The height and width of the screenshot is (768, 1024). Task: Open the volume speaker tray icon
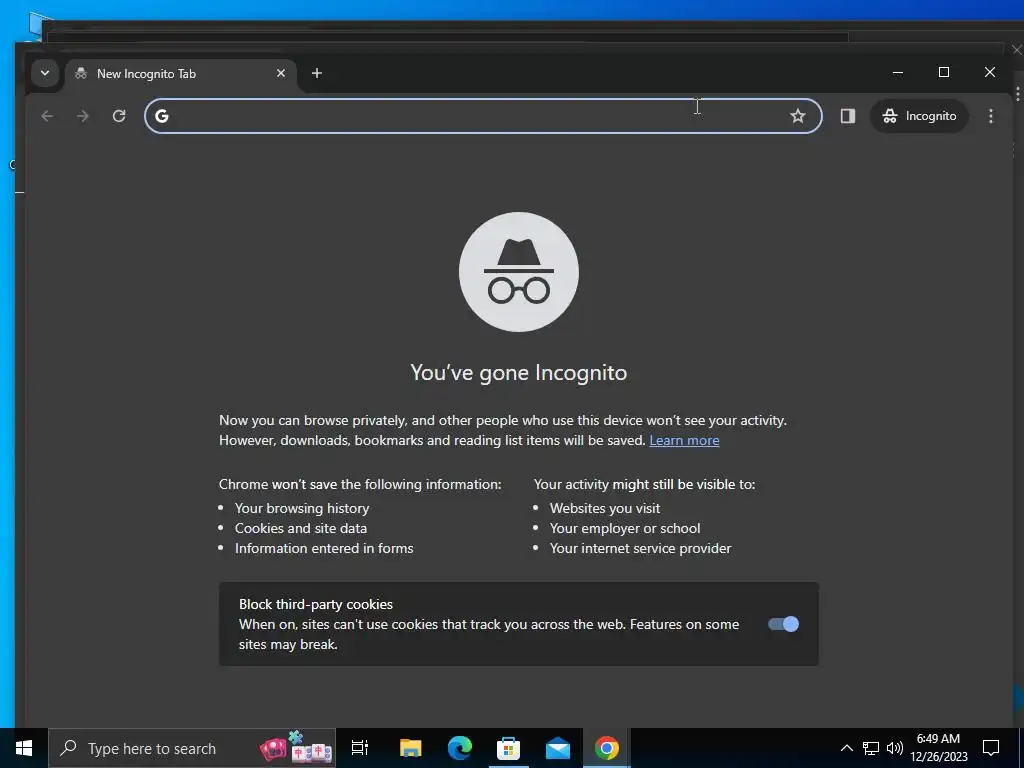pos(895,748)
